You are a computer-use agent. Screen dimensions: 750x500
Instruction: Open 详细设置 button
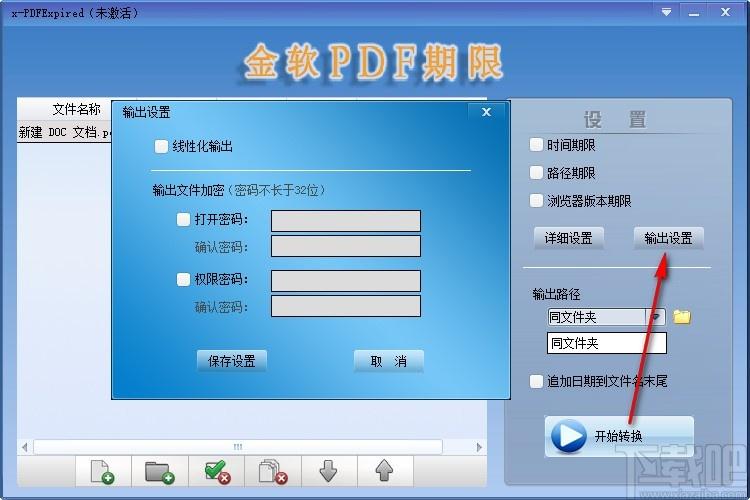tap(568, 238)
